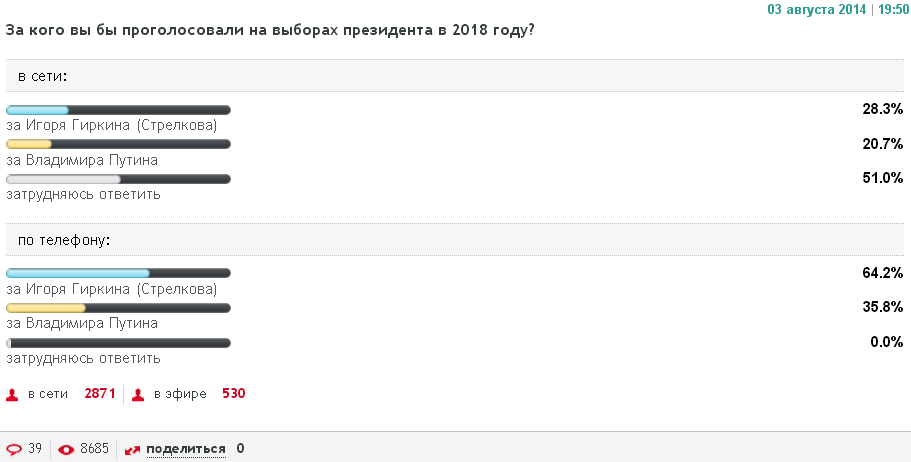Click the comments speech bubble icon

click(14, 449)
